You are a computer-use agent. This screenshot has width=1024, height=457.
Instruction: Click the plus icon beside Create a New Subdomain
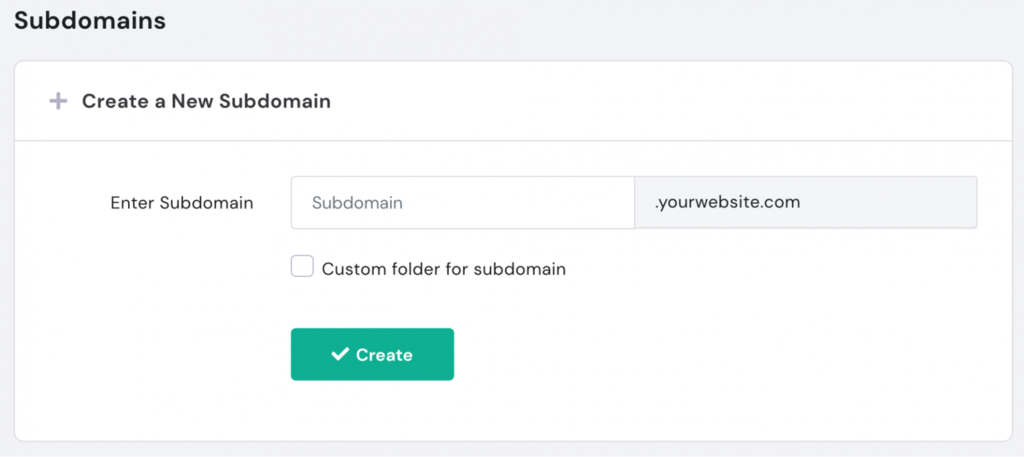[x=58, y=101]
